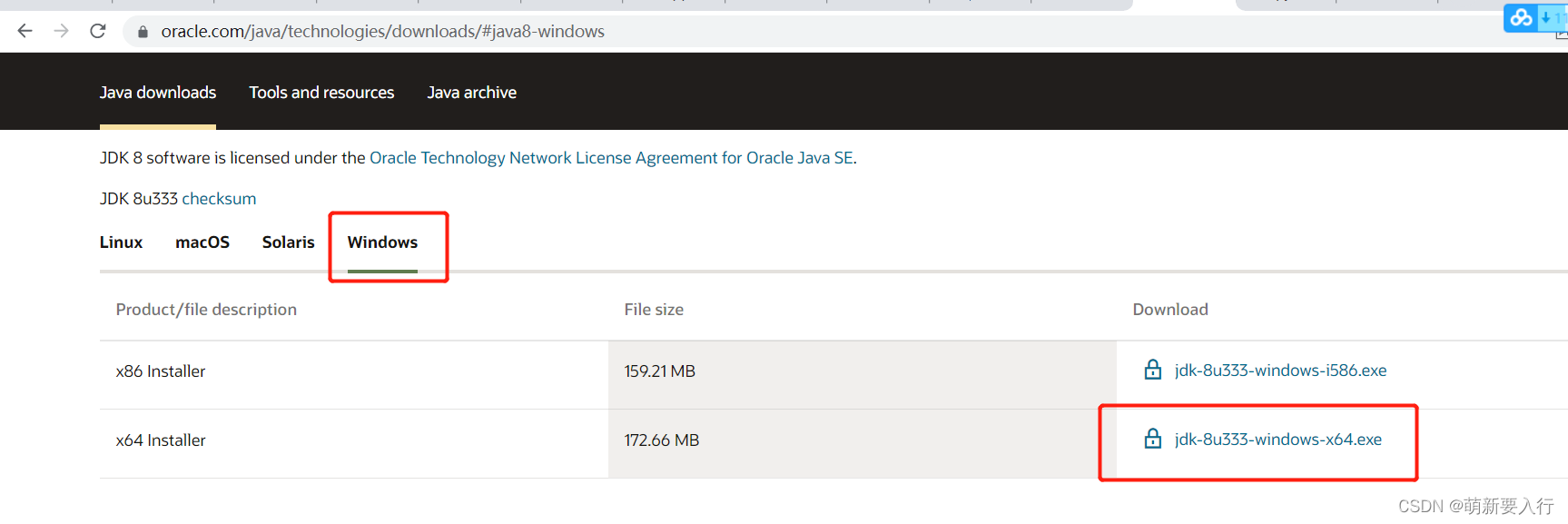Click the File size column header
The height and width of the screenshot is (524, 1568).
pyautogui.click(x=654, y=310)
